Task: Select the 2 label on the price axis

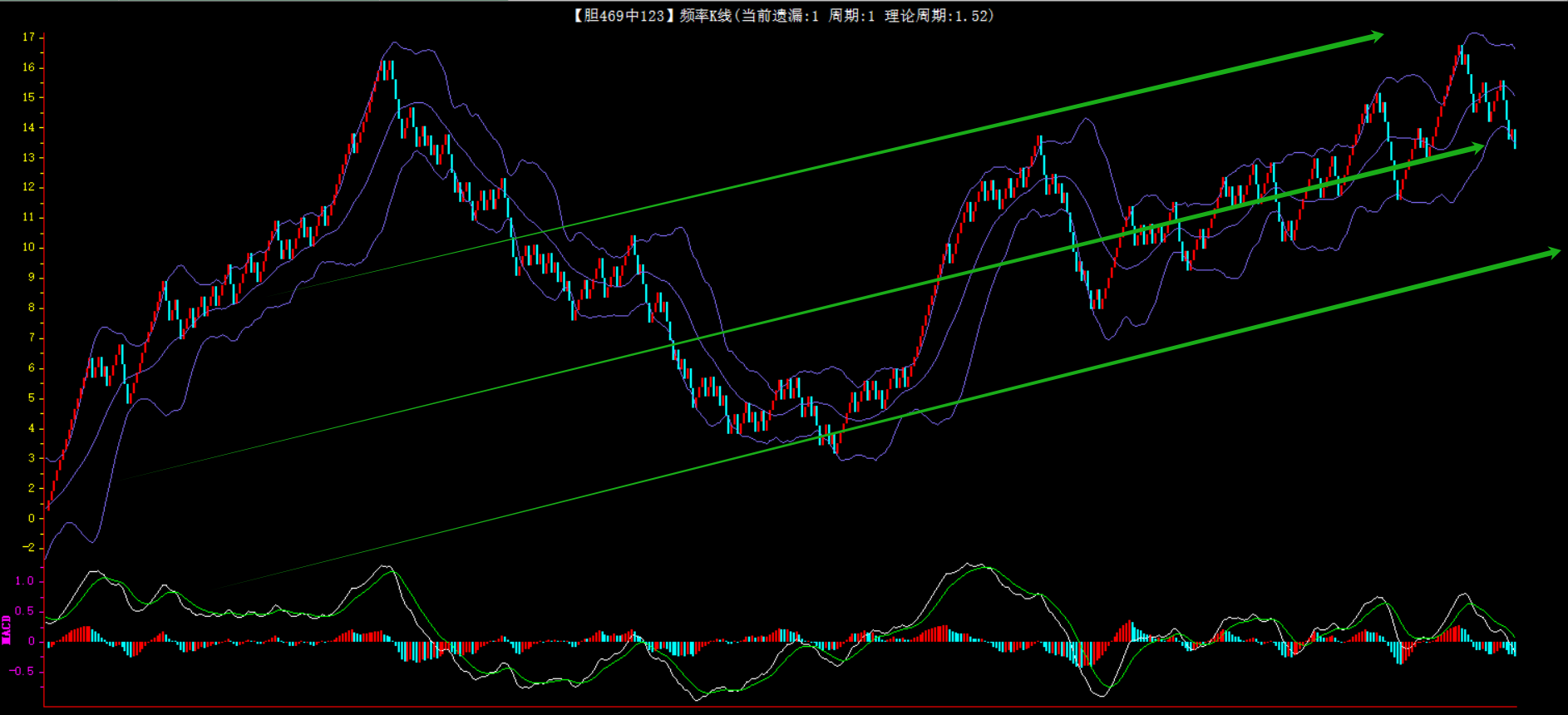Action: click(32, 488)
